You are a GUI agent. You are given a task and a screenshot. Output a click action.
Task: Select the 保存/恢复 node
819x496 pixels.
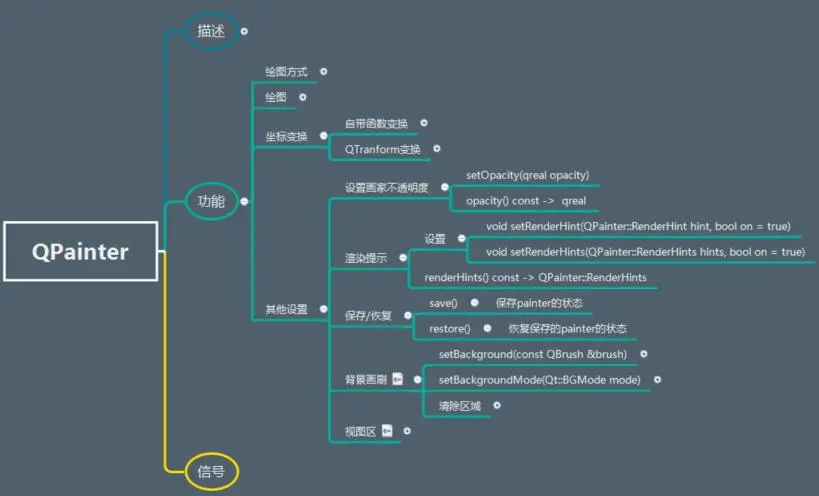pos(368,315)
